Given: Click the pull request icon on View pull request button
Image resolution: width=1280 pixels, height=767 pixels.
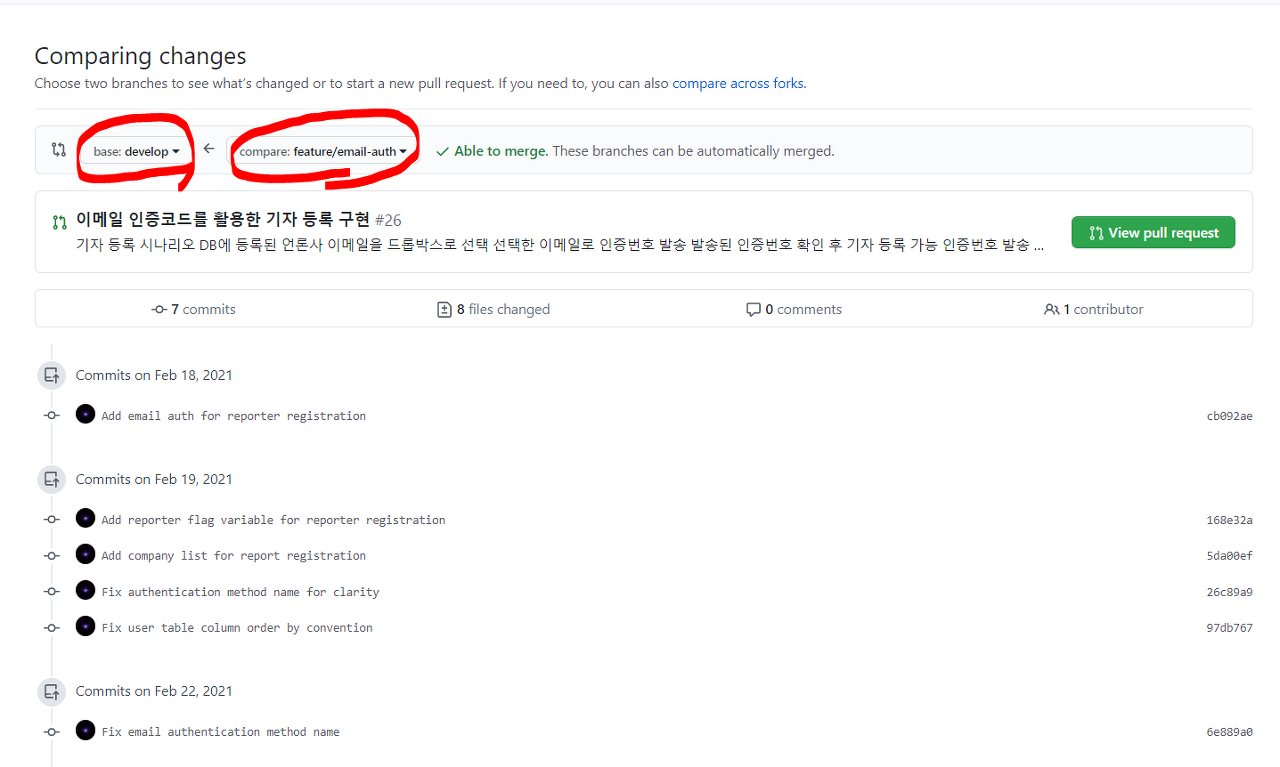Looking at the screenshot, I should tap(1096, 233).
